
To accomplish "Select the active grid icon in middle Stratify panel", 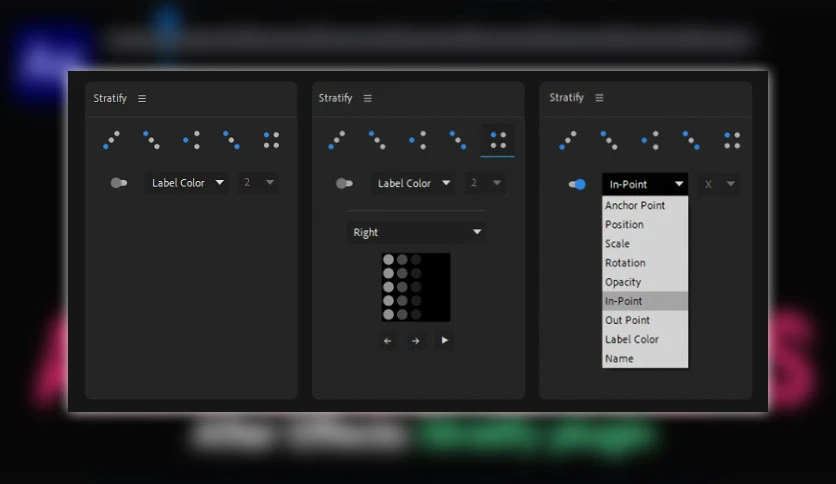I will (x=498, y=140).
